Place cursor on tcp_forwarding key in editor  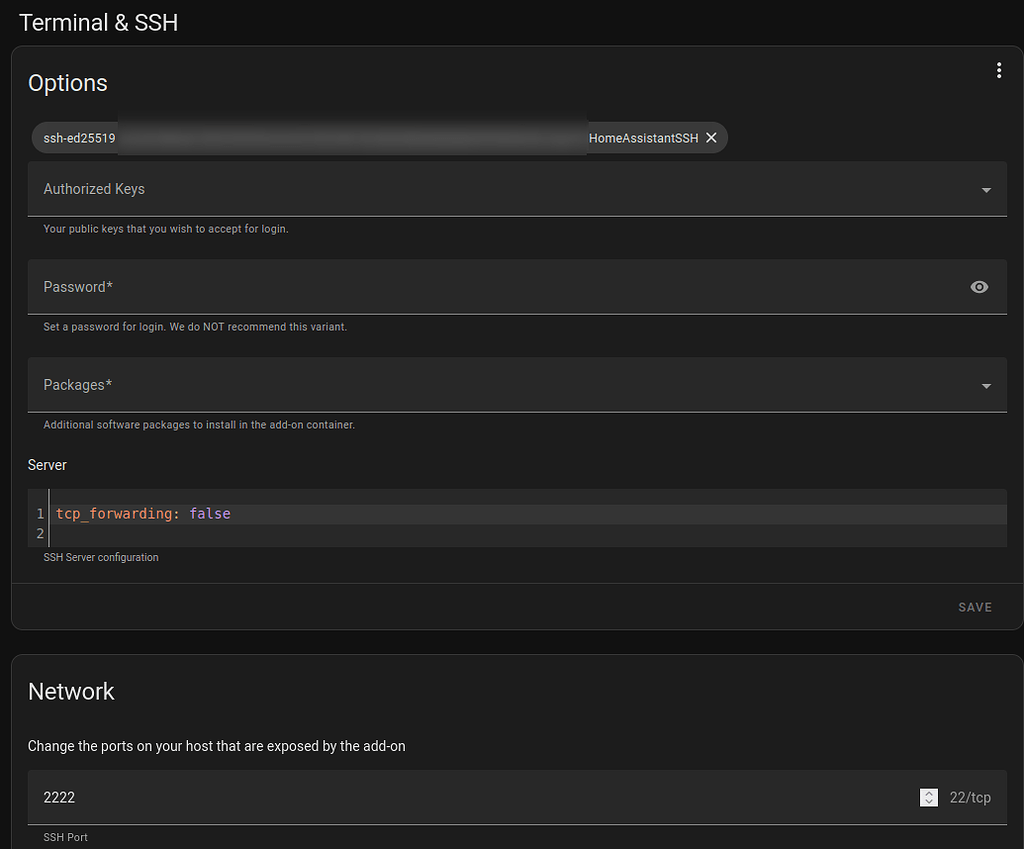(x=114, y=514)
